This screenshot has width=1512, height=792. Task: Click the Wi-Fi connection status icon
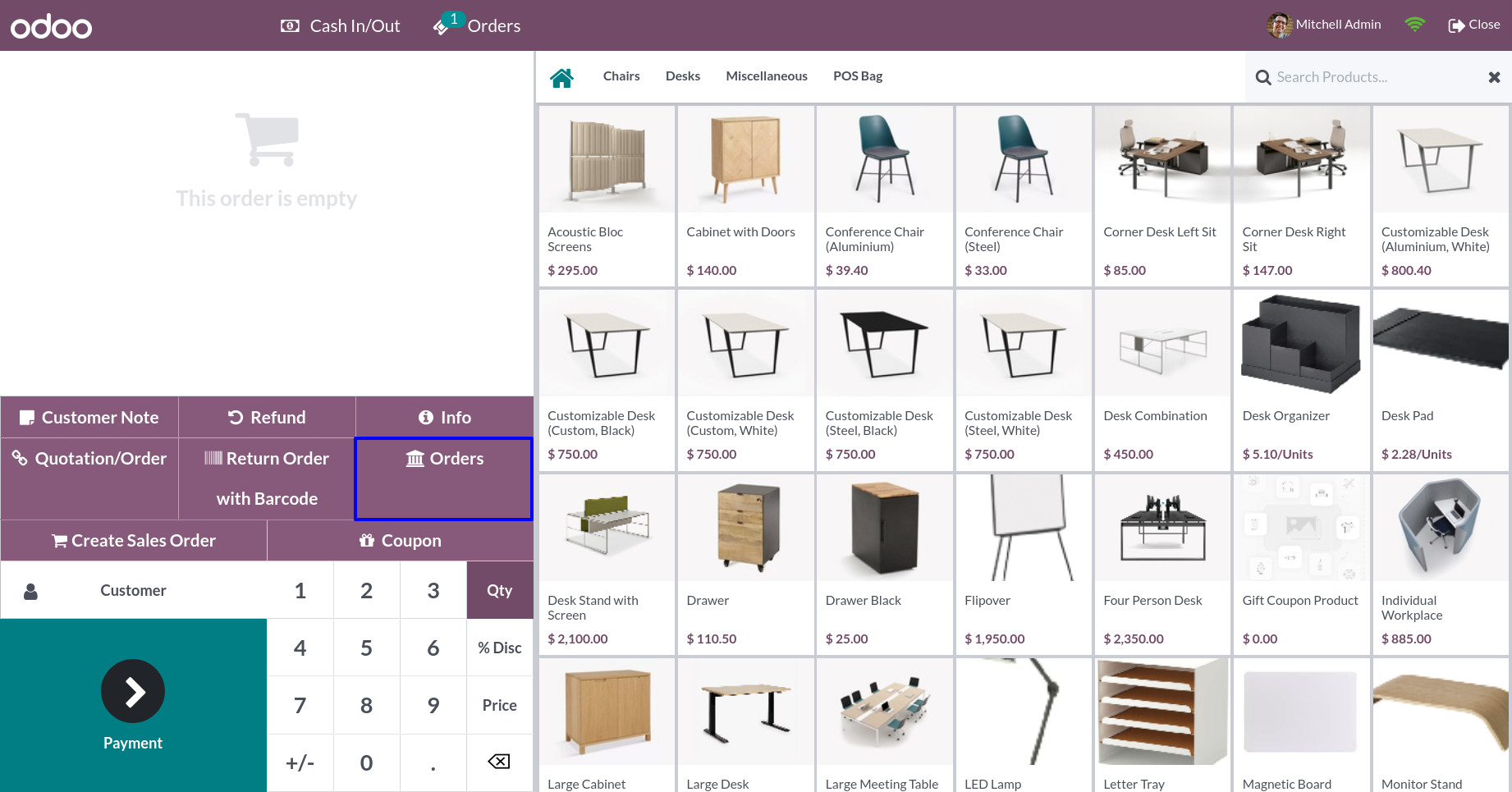click(x=1414, y=25)
